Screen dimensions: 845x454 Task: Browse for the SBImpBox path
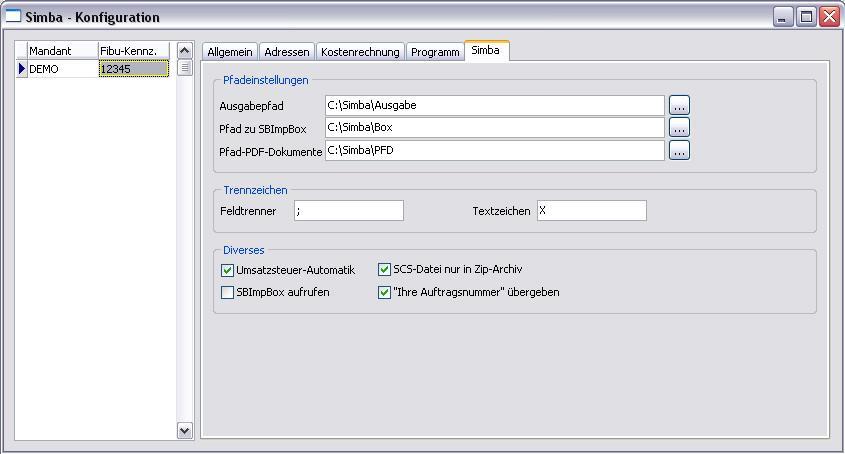tap(680, 128)
